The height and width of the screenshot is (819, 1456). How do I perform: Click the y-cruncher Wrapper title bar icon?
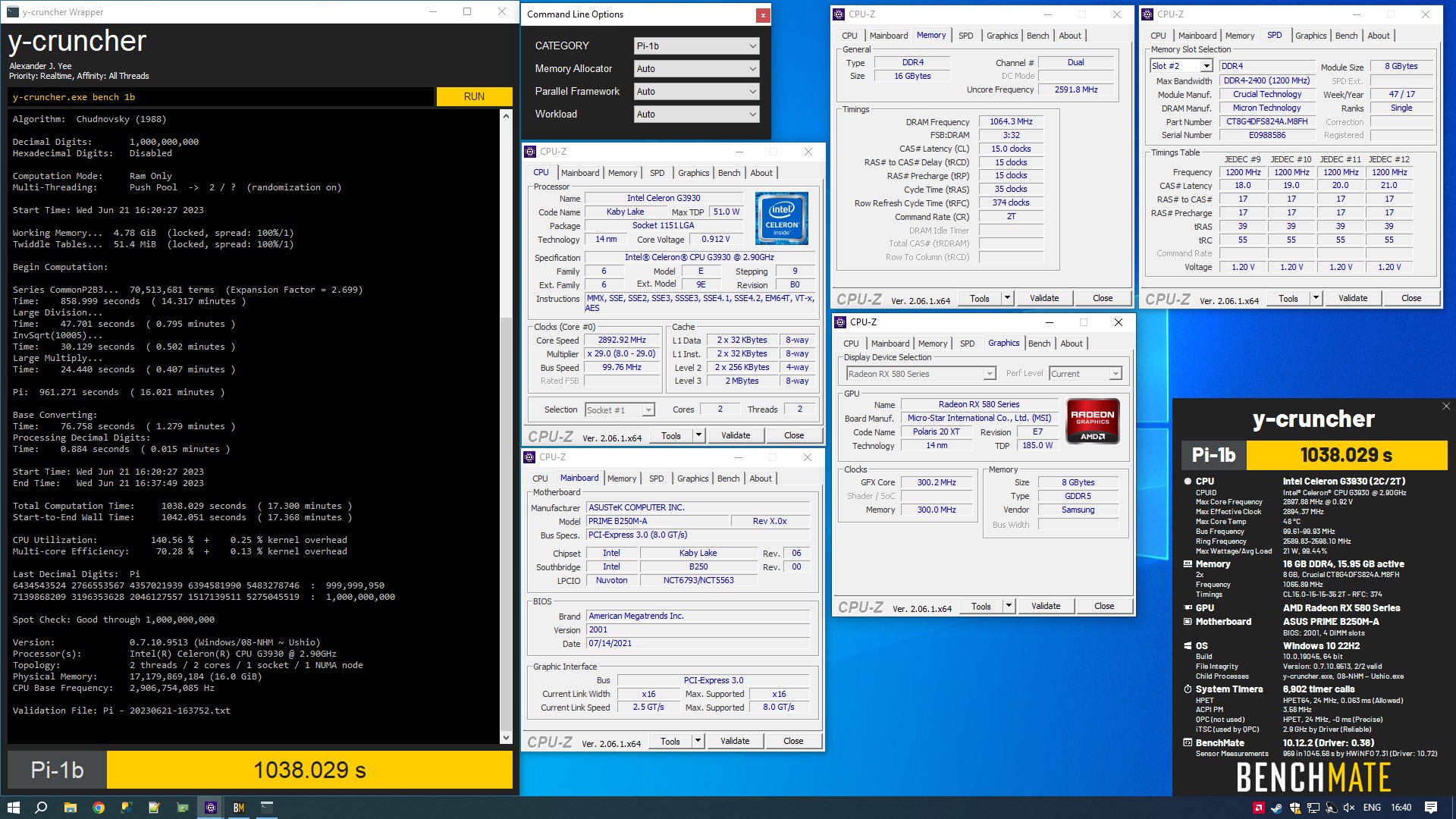pos(12,12)
